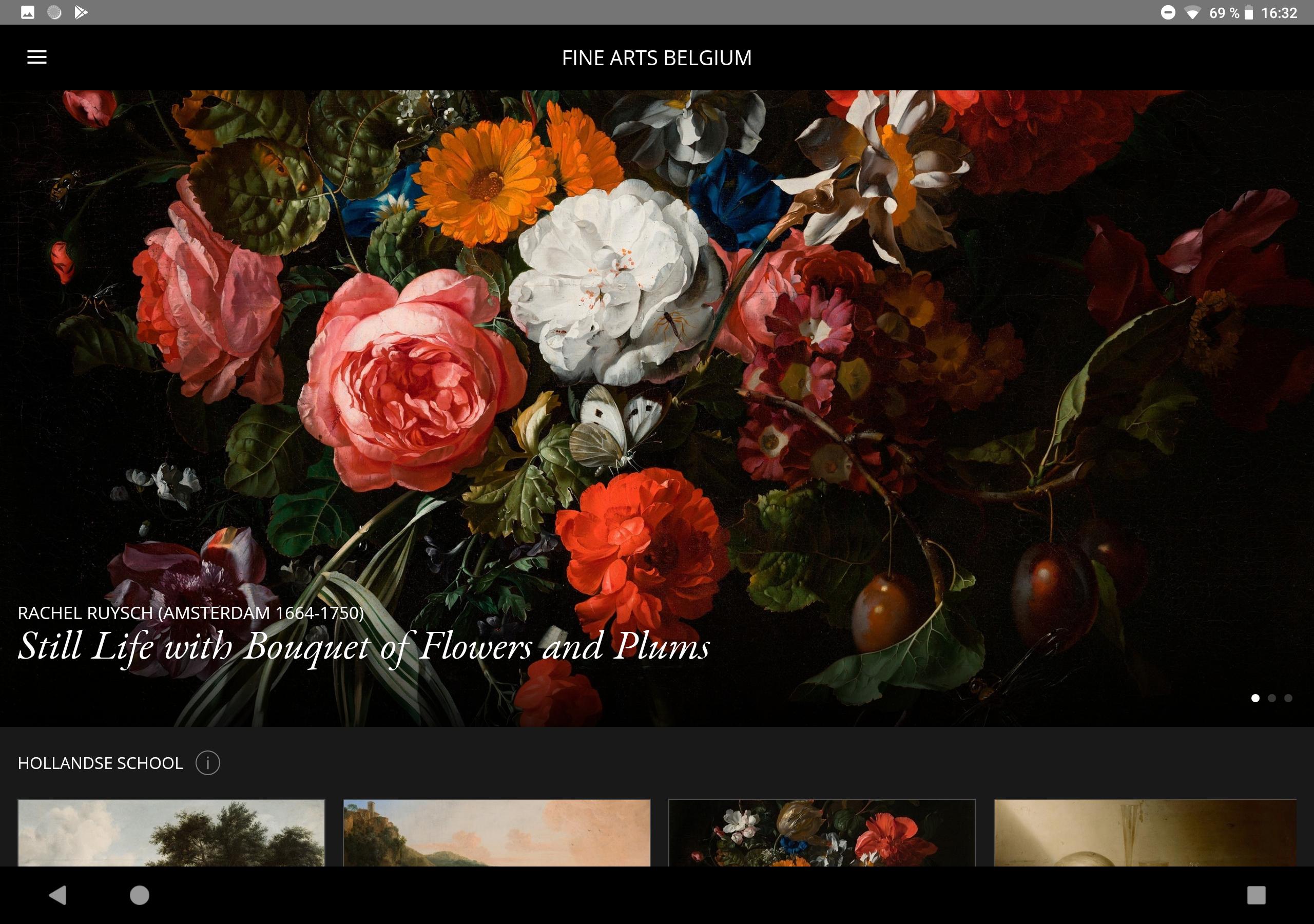The height and width of the screenshot is (924, 1314).
Task: Switch to the second carousel page dot
Action: [1271, 698]
